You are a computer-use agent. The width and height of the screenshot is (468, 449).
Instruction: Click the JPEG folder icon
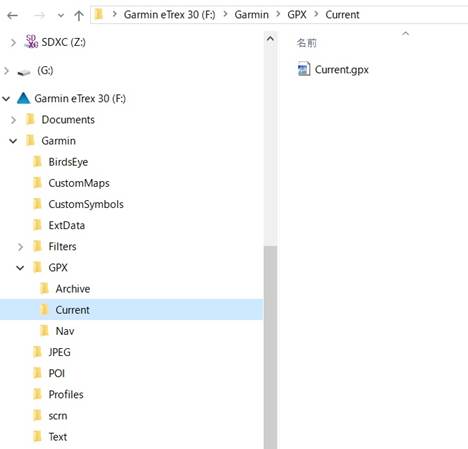pos(37,352)
